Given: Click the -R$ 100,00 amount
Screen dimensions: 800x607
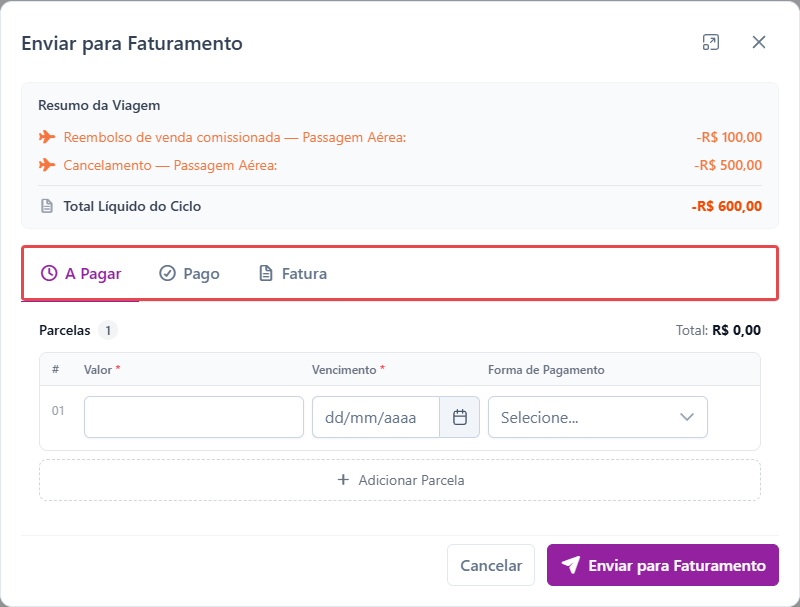Looking at the screenshot, I should 729,137.
